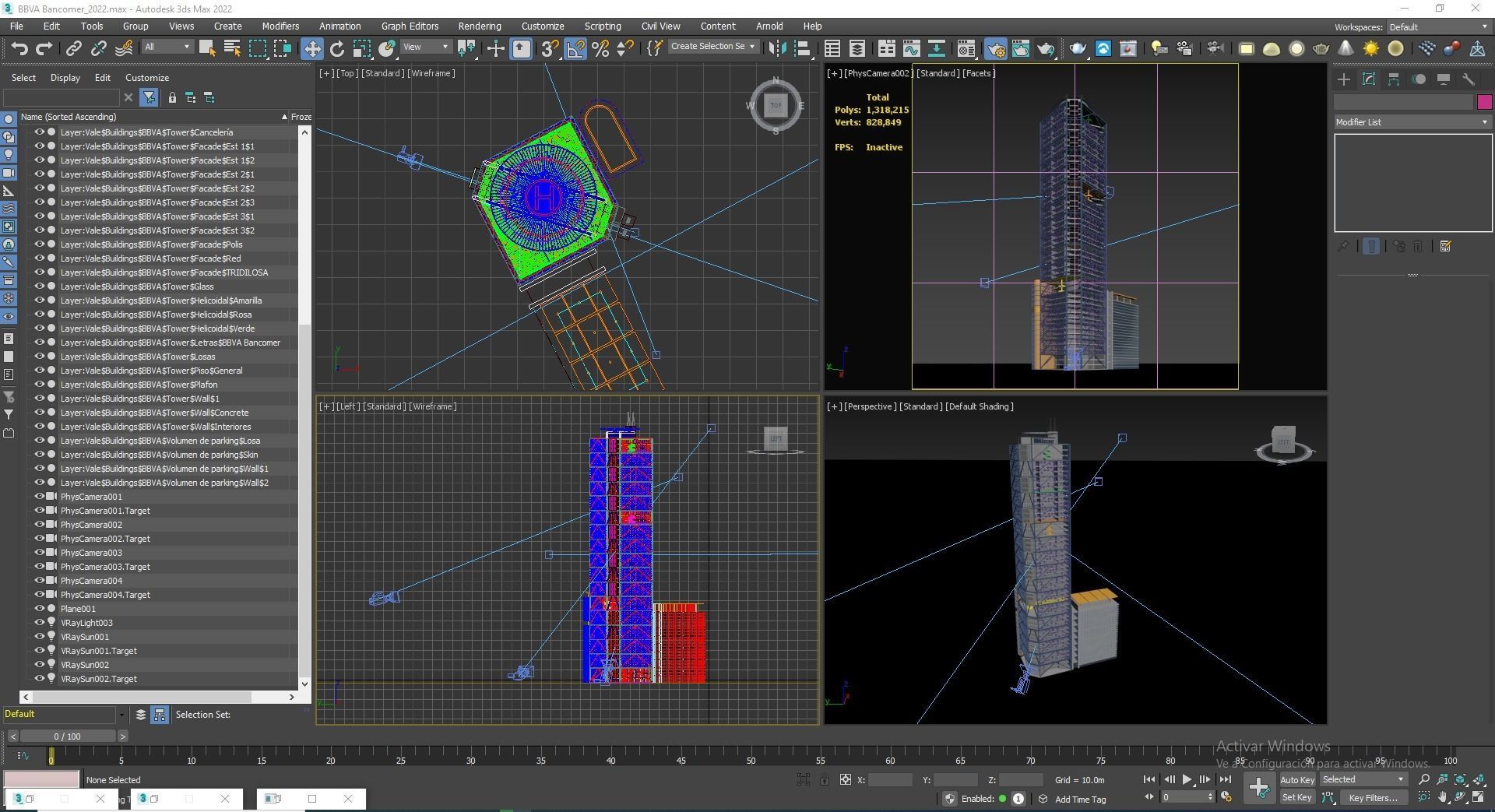Image resolution: width=1495 pixels, height=812 pixels.
Task: Open scene explorer Display menu
Action: pos(65,78)
